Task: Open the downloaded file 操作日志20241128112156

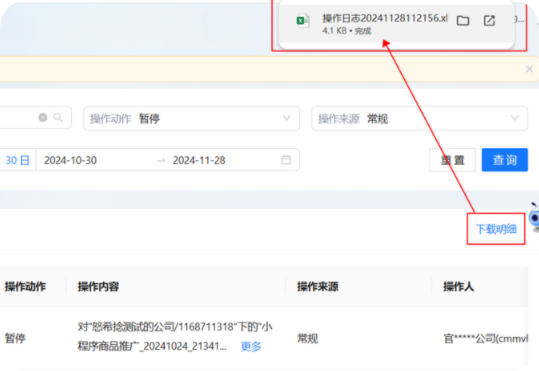Action: (x=385, y=18)
